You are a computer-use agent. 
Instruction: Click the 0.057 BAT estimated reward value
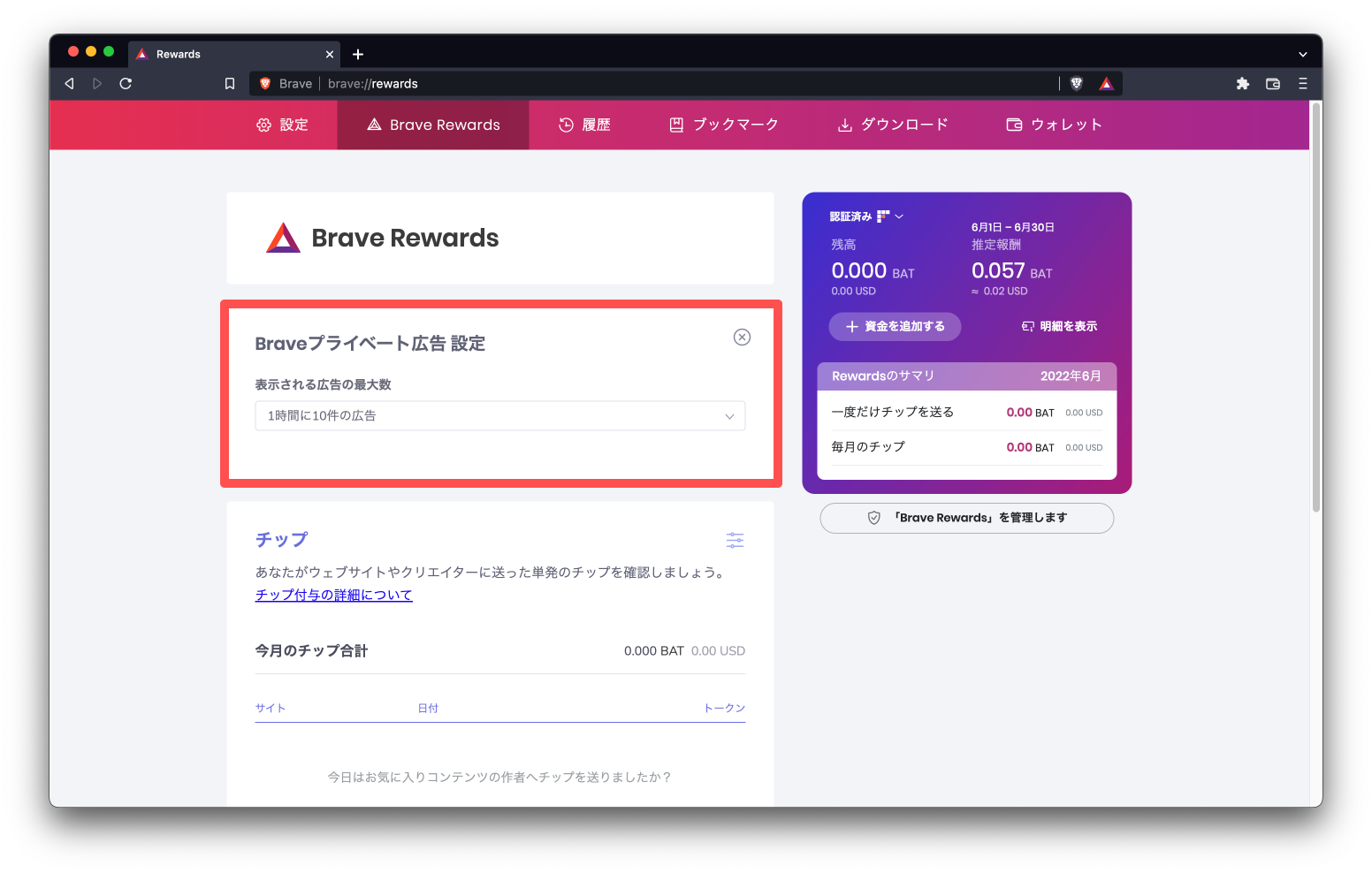pos(1012,271)
